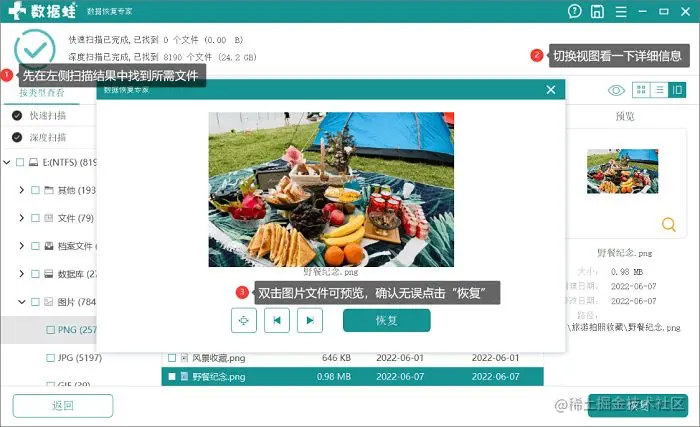700x427 pixels.
Task: Expand the 文件 folder node
Action: coord(21,218)
